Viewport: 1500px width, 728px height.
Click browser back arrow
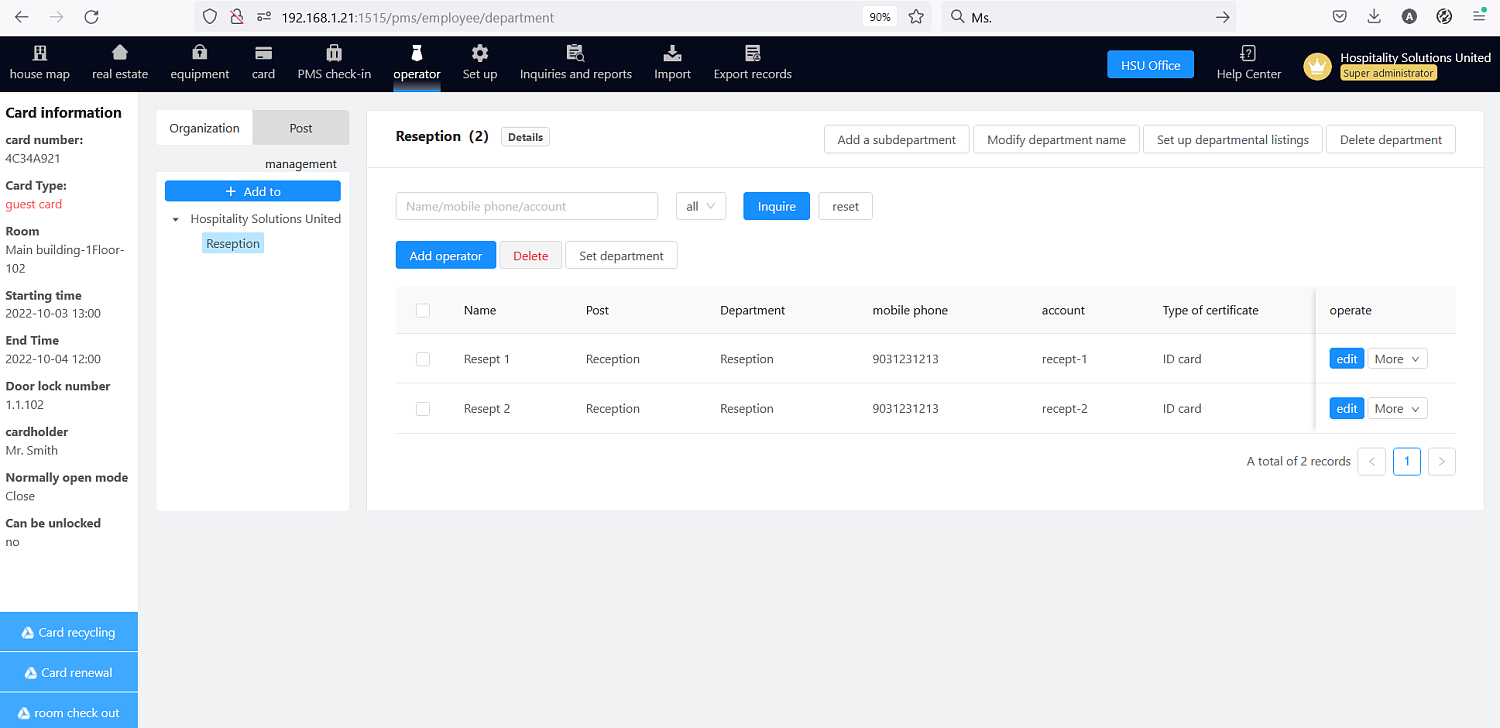pos(22,17)
